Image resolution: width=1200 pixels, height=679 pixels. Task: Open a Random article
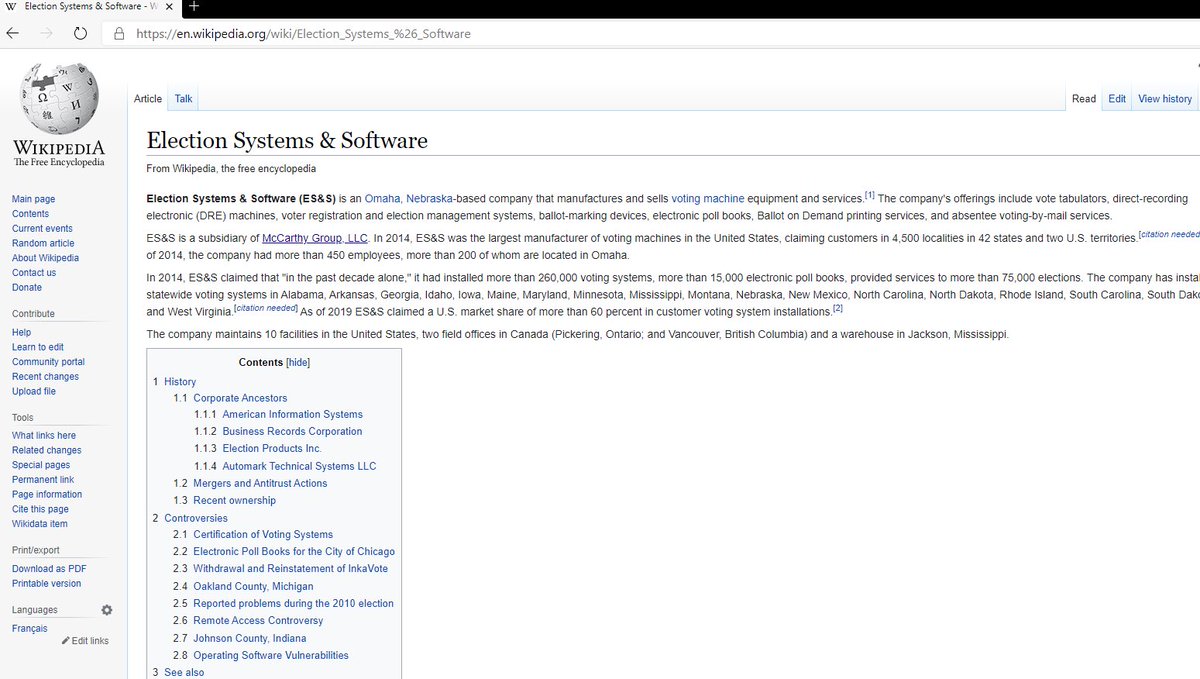point(43,243)
